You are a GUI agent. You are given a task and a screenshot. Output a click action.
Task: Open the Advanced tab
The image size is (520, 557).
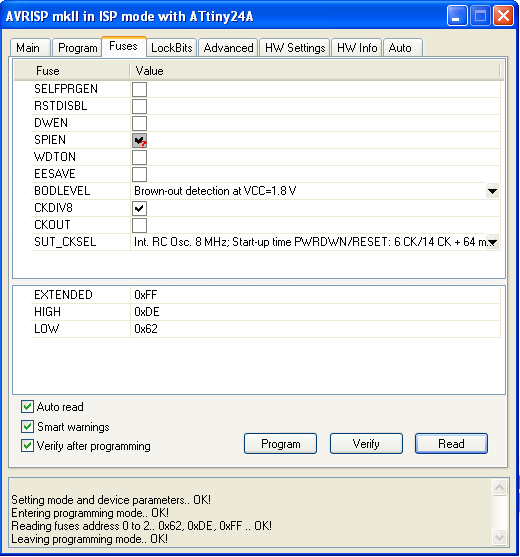(228, 48)
